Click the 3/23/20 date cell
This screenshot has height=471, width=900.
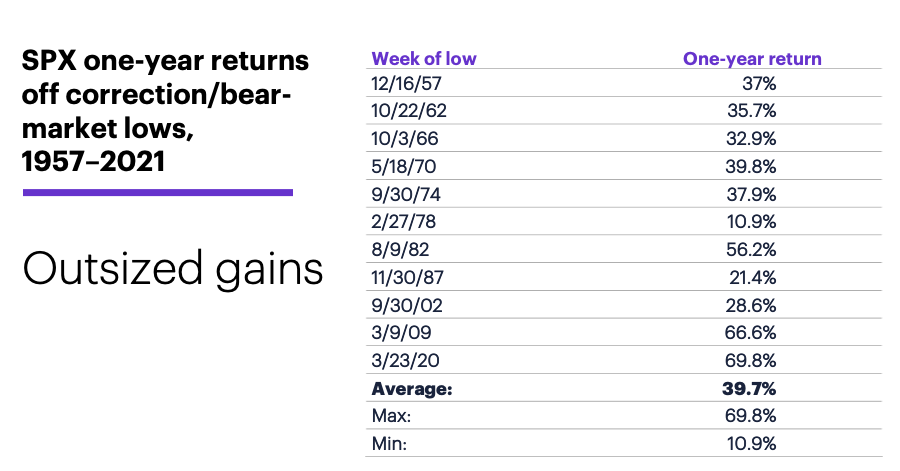pos(405,361)
